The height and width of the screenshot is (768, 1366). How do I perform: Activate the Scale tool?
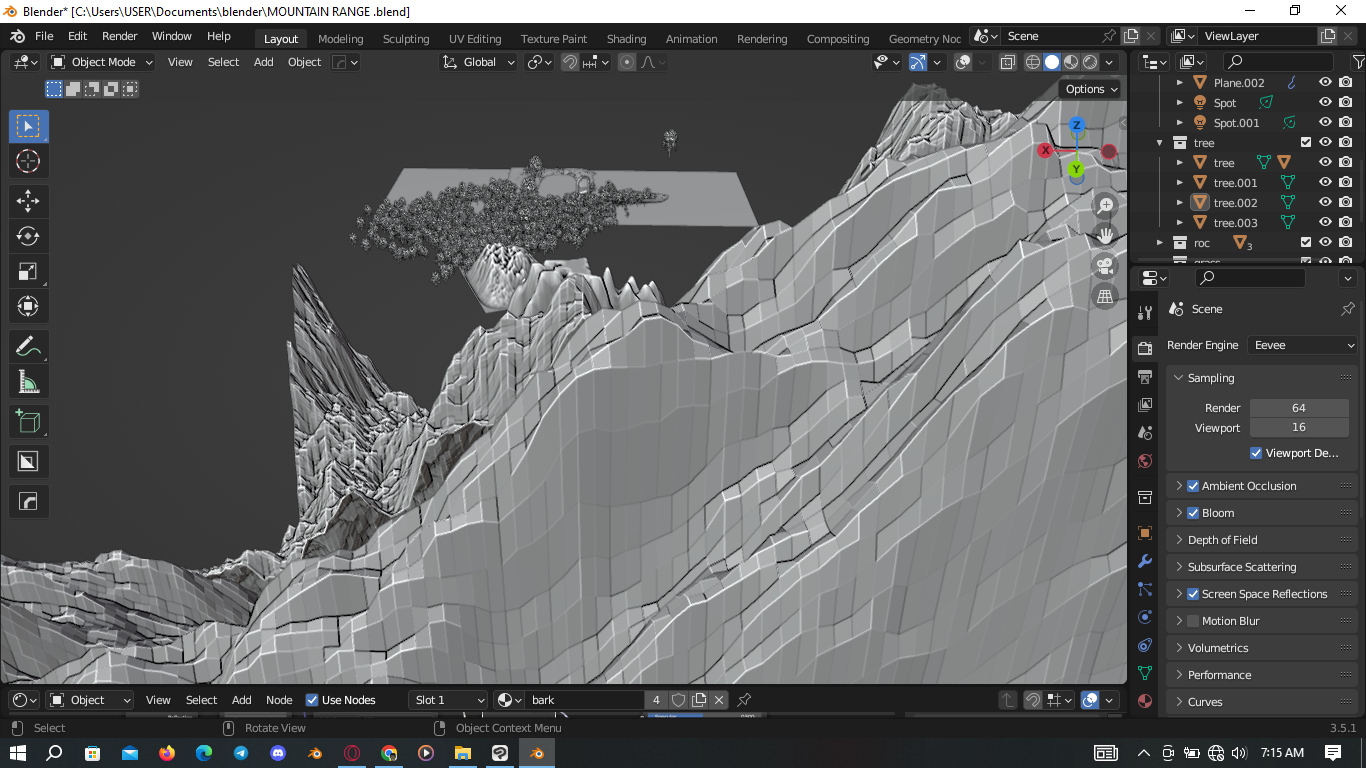click(x=28, y=271)
